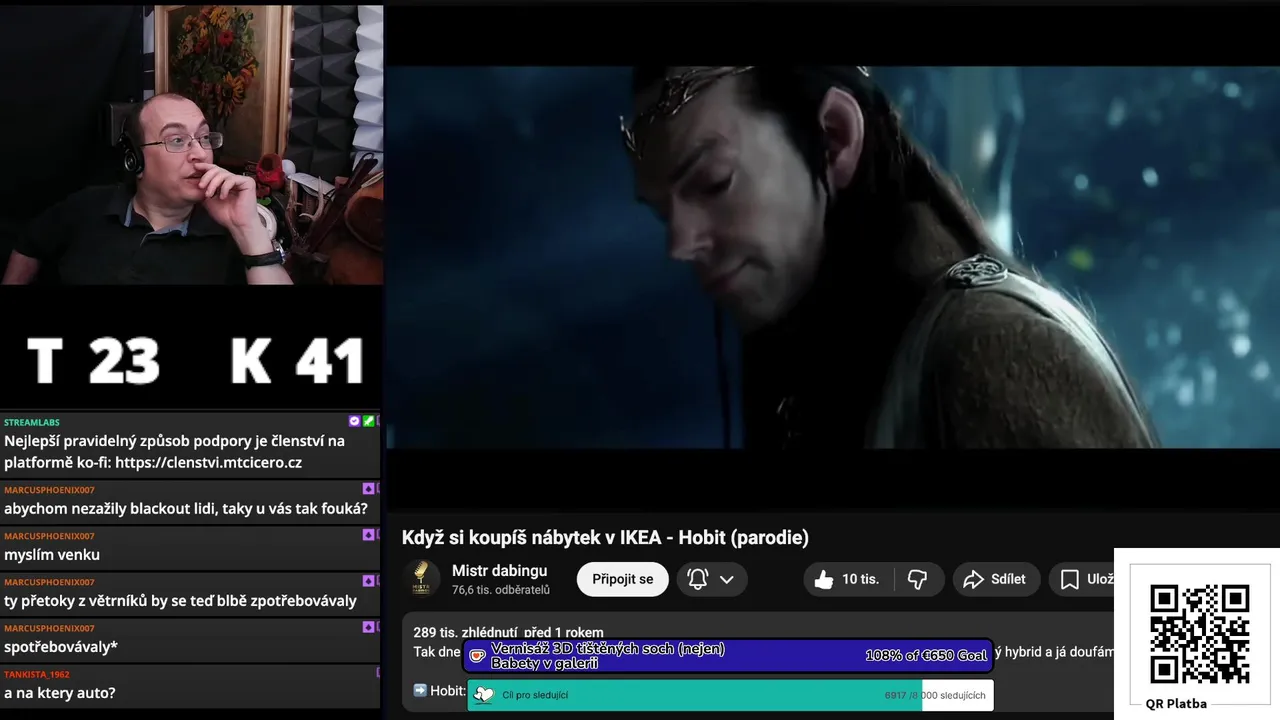The height and width of the screenshot is (720, 1280).
Task: Like the video with 10 tis. likes
Action: point(846,579)
